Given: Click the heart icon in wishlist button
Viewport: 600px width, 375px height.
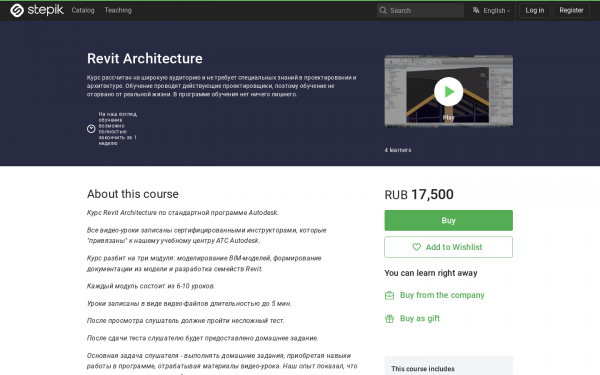Looking at the screenshot, I should [416, 247].
